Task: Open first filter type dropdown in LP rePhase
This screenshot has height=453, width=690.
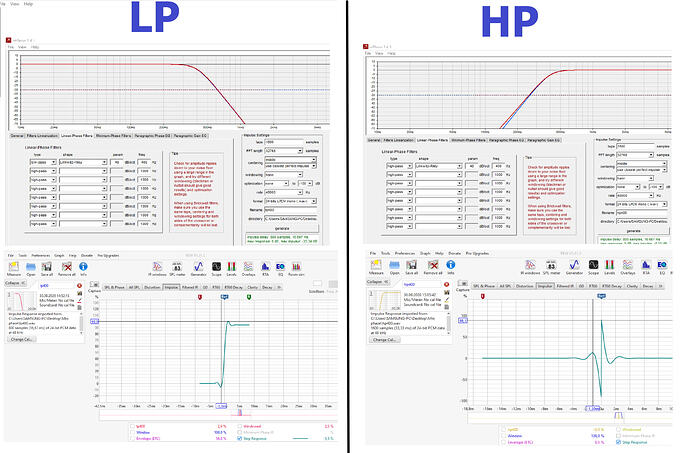Action: 43,162
